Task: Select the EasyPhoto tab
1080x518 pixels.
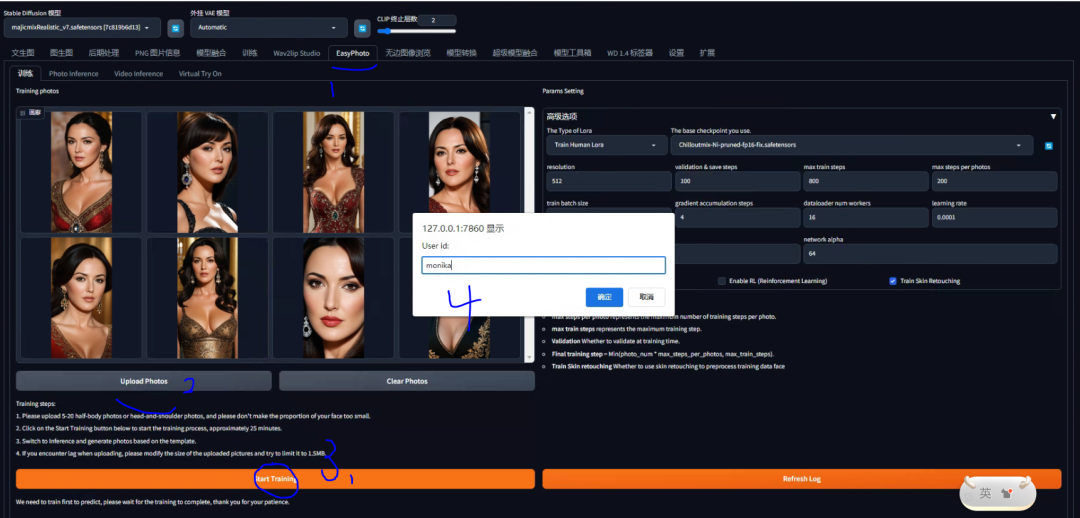Action: [x=353, y=53]
